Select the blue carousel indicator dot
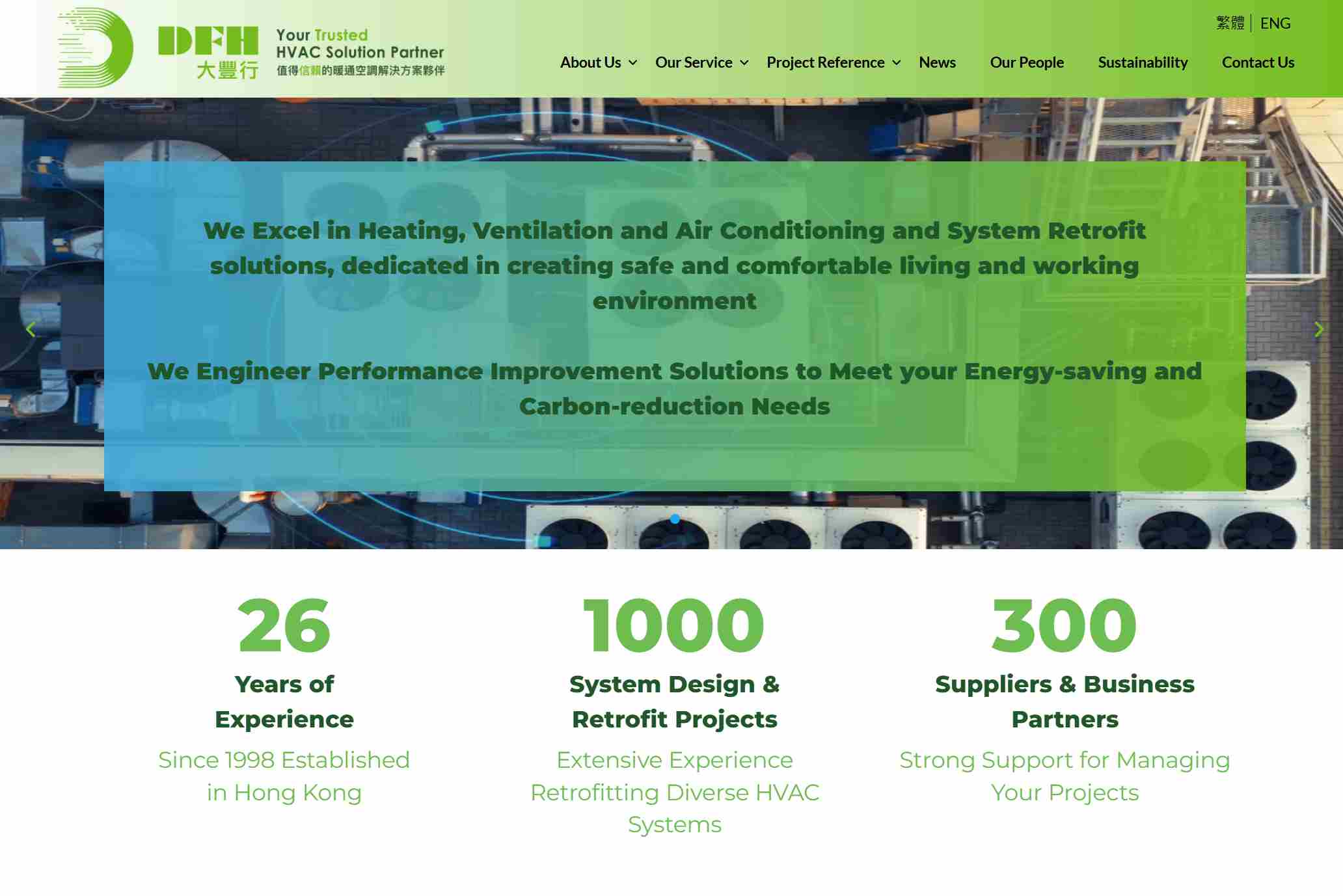The height and width of the screenshot is (896, 1343). tap(675, 519)
